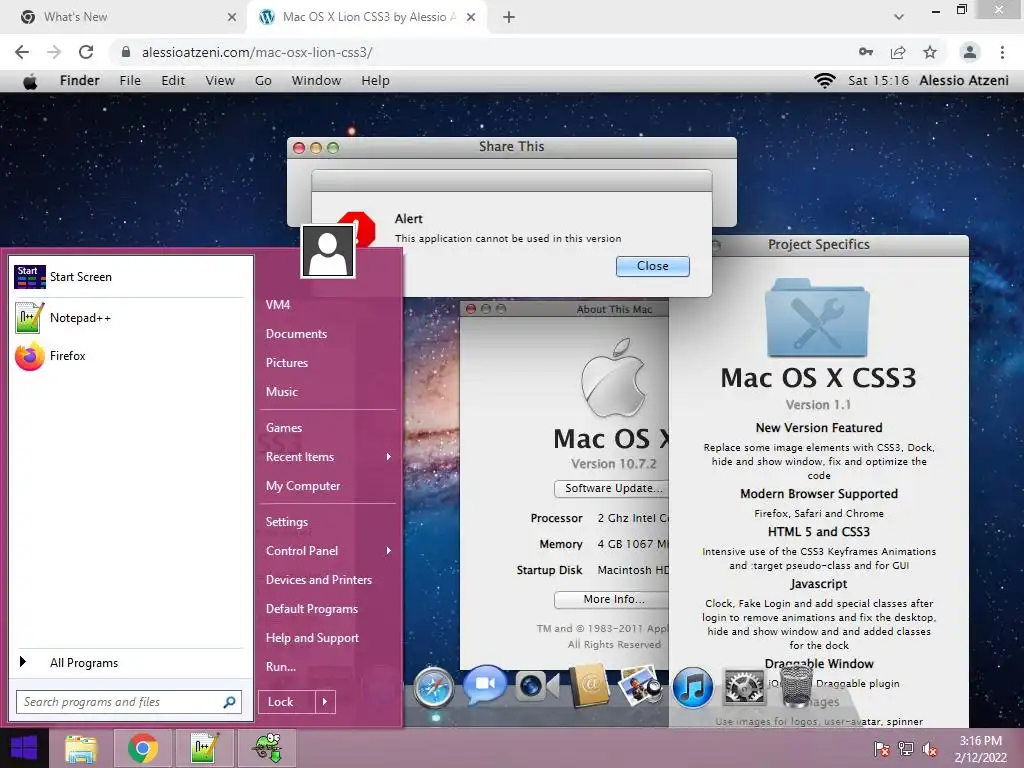The width and height of the screenshot is (1024, 768).
Task: Click the muted volume tray icon
Action: coord(930,749)
